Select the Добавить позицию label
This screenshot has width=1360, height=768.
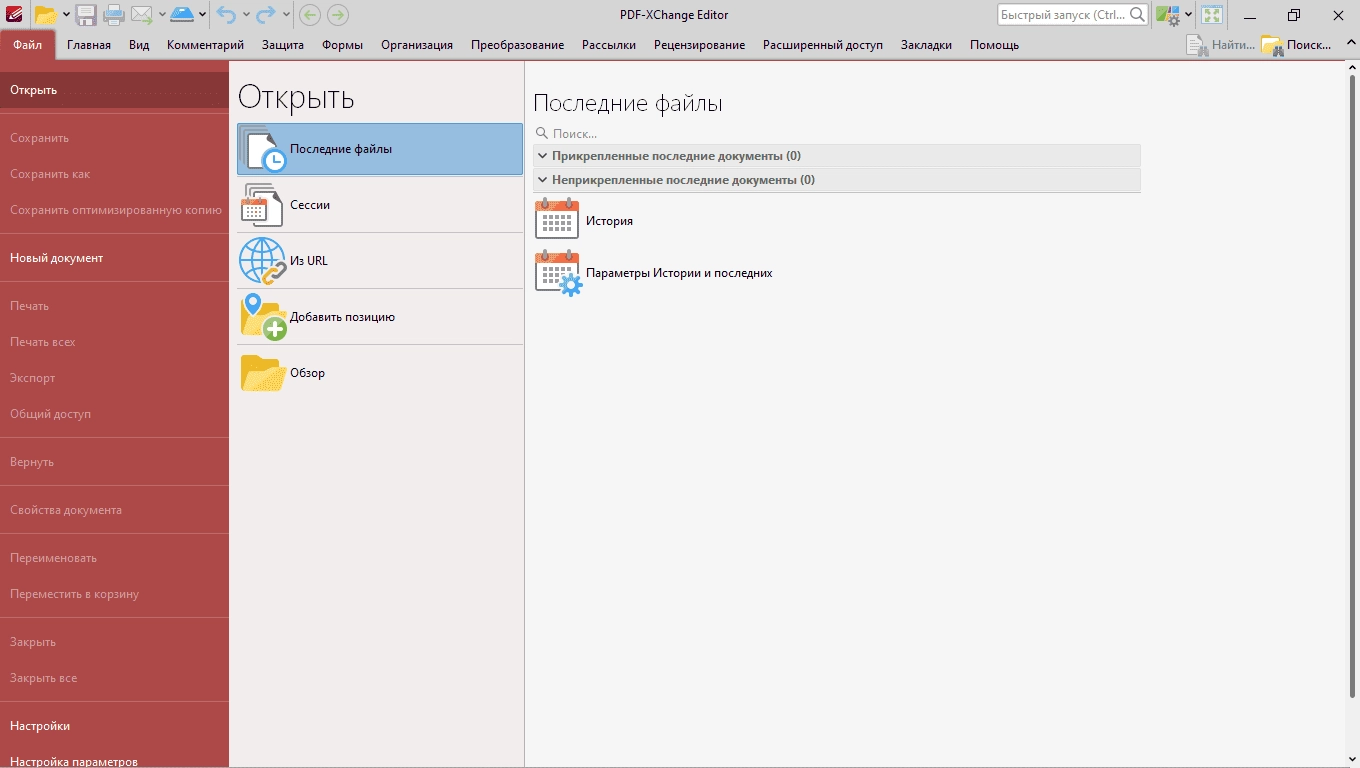click(x=343, y=317)
